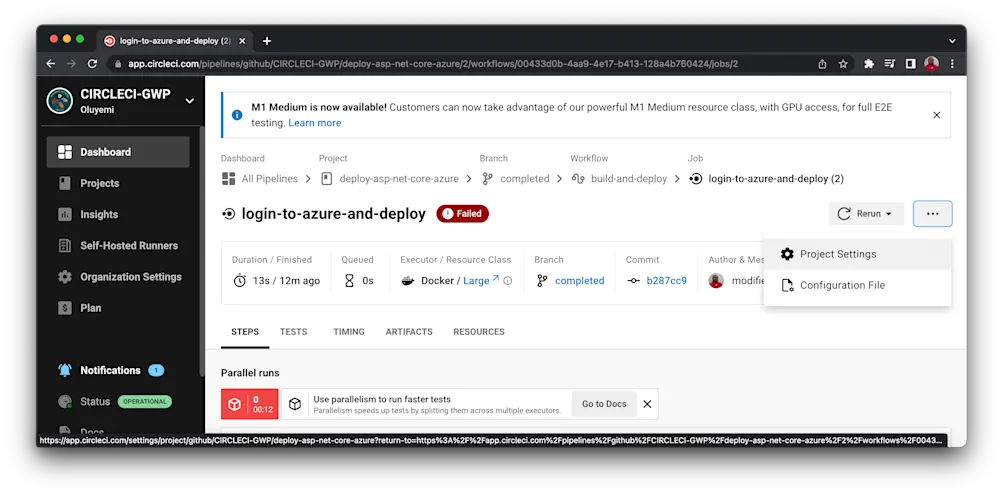Select failed parallel run 0
Image resolution: width=1003 pixels, height=495 pixels.
tap(249, 404)
